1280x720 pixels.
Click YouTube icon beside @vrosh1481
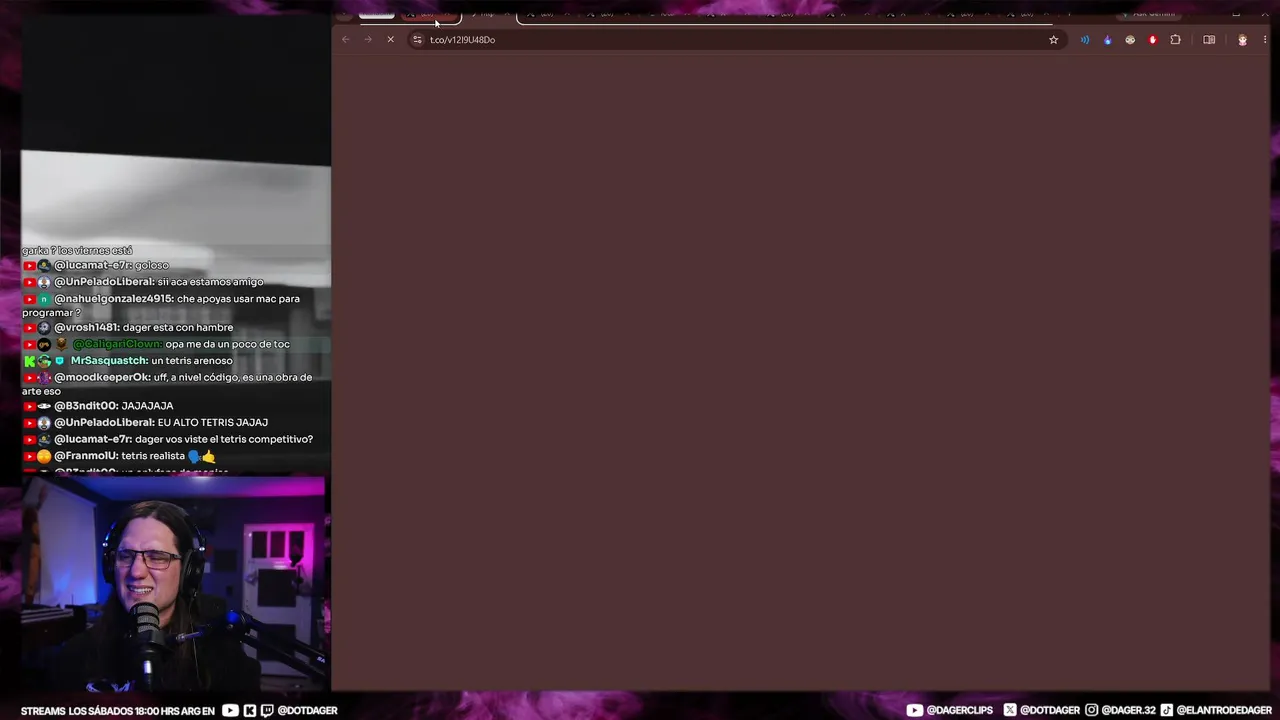[x=29, y=328]
